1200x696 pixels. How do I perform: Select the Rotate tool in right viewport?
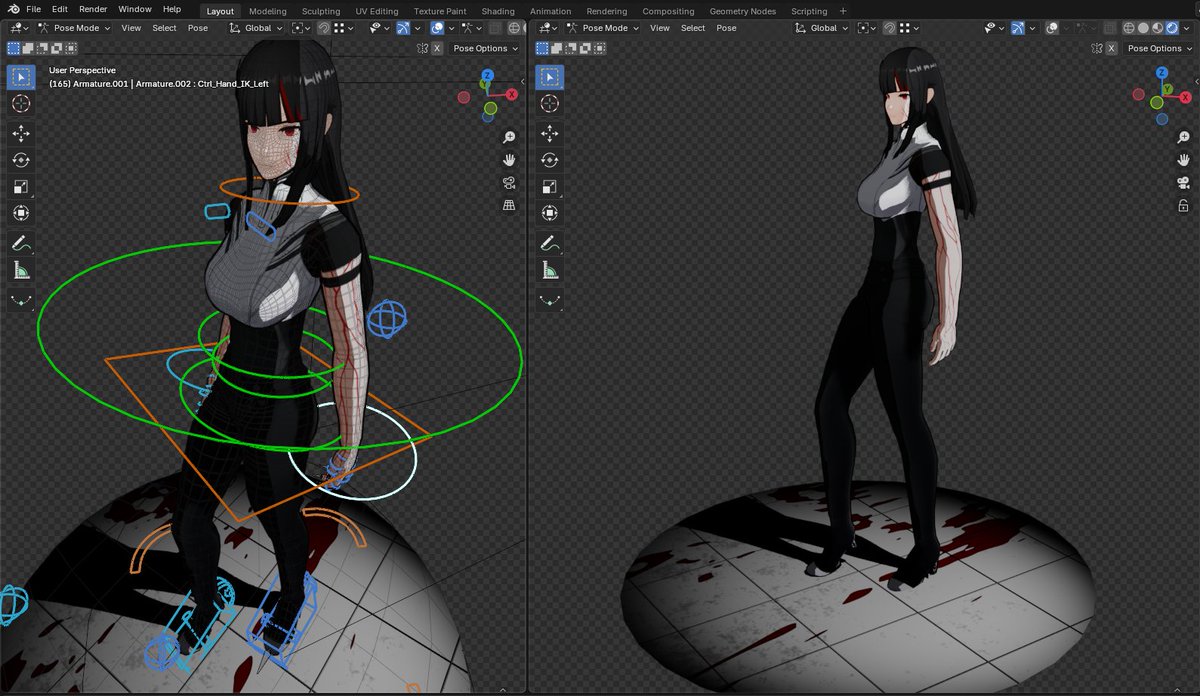[x=549, y=160]
